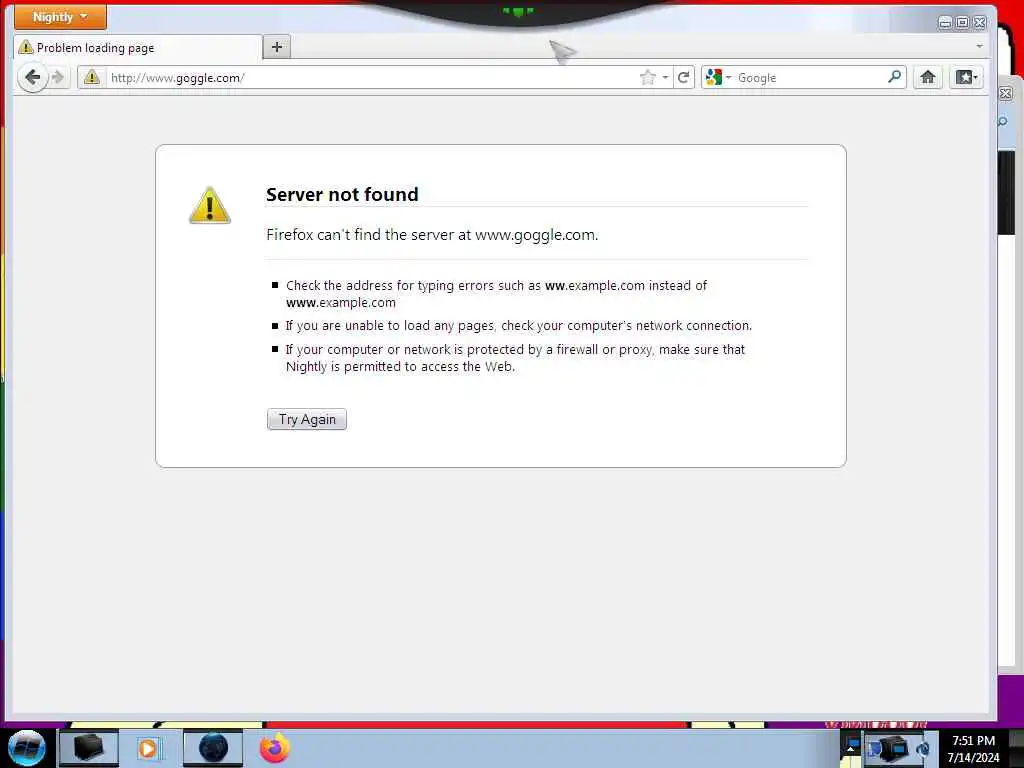Open the Bookmarks menu button

[x=966, y=77]
